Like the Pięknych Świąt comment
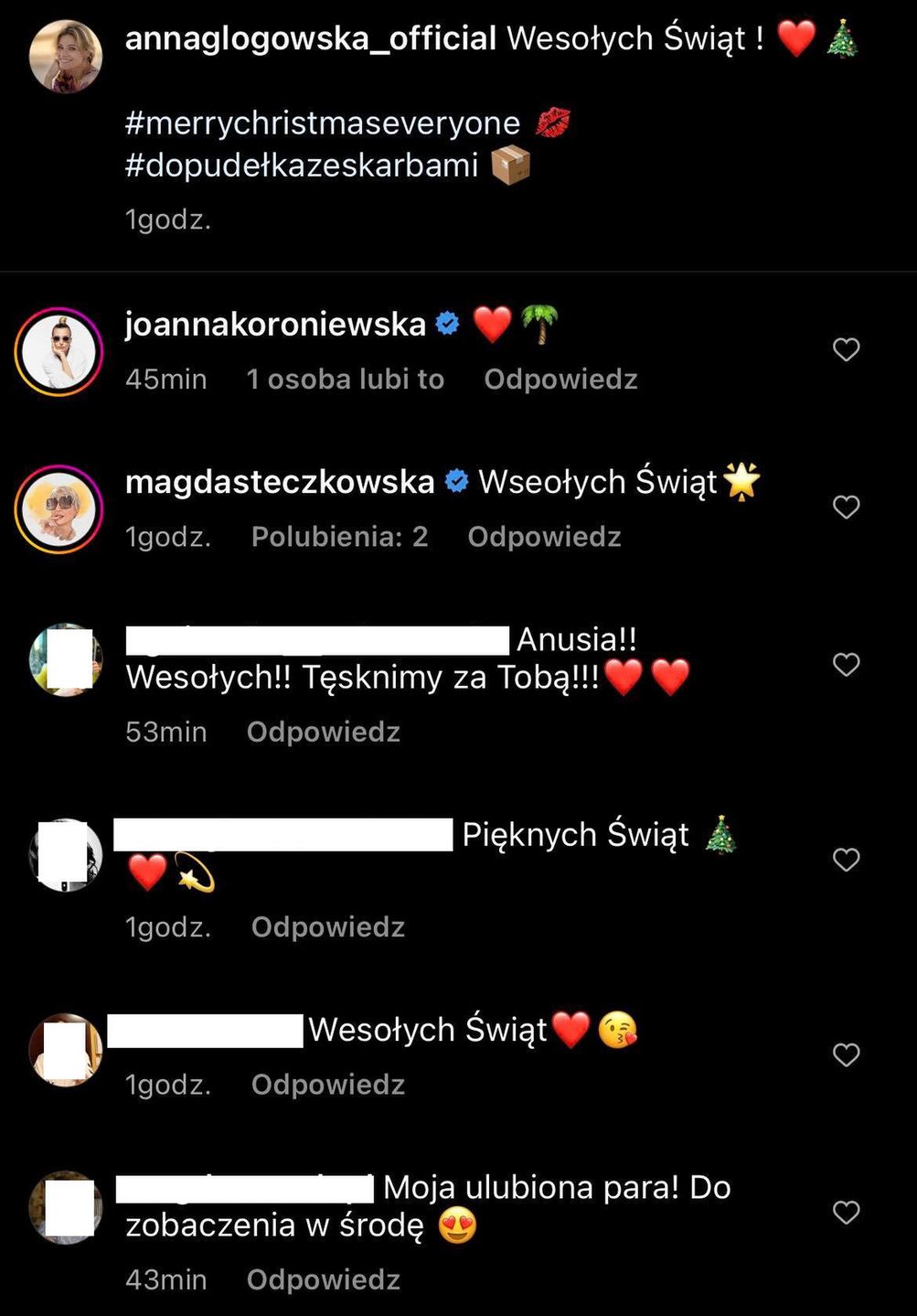 tap(847, 860)
